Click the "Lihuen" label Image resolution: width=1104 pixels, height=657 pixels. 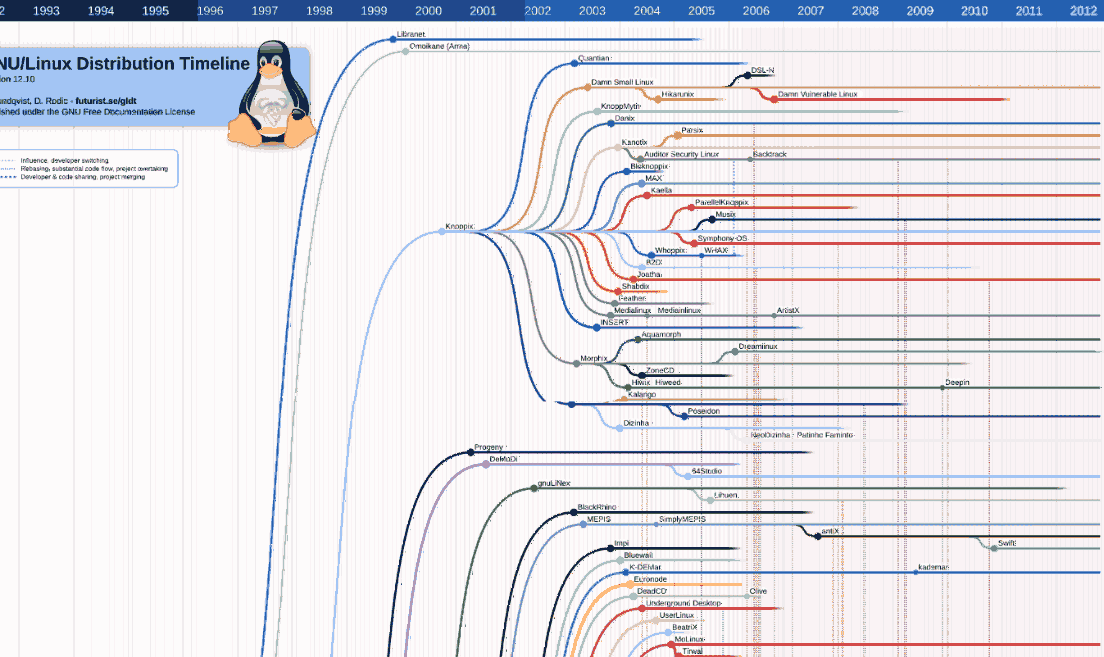[726, 495]
